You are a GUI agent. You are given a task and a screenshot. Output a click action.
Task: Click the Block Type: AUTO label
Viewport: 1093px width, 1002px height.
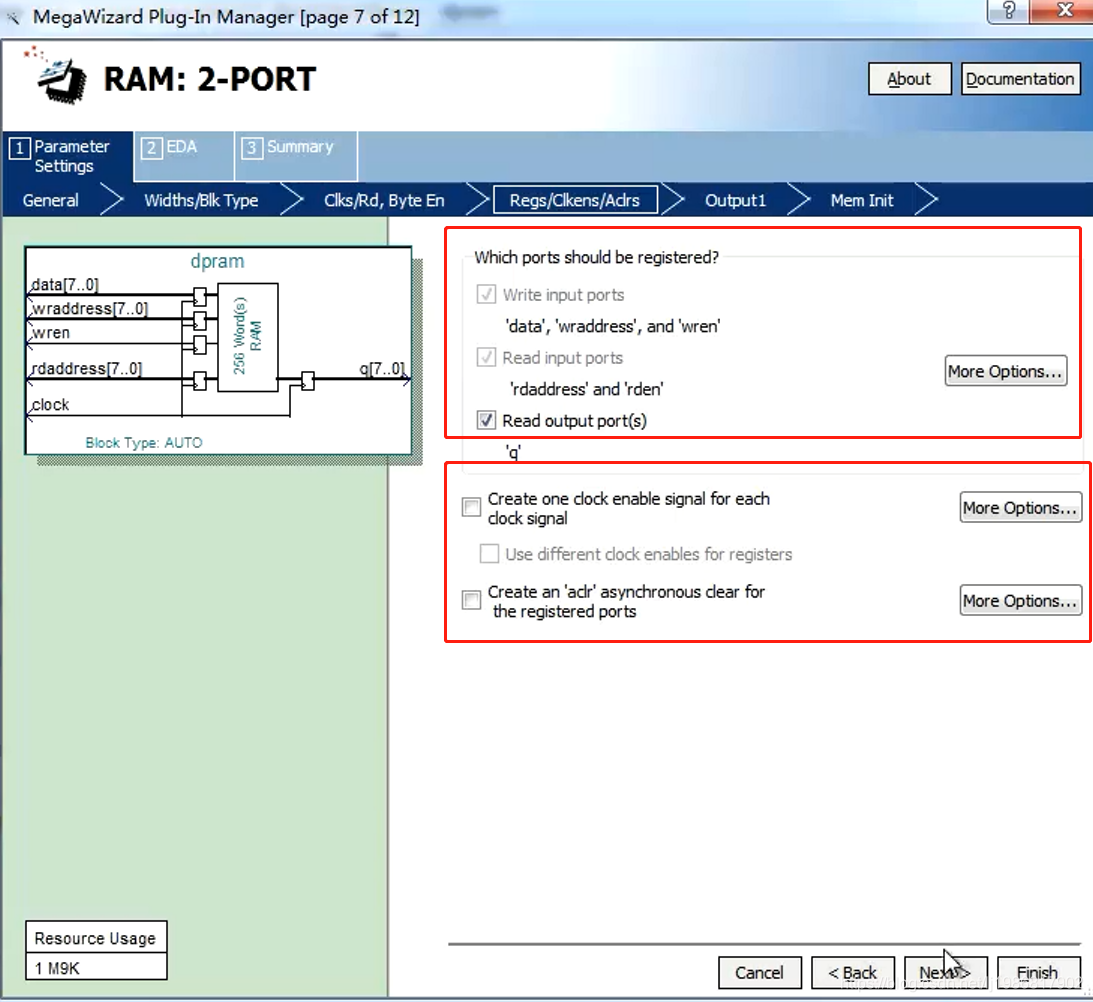pos(144,443)
